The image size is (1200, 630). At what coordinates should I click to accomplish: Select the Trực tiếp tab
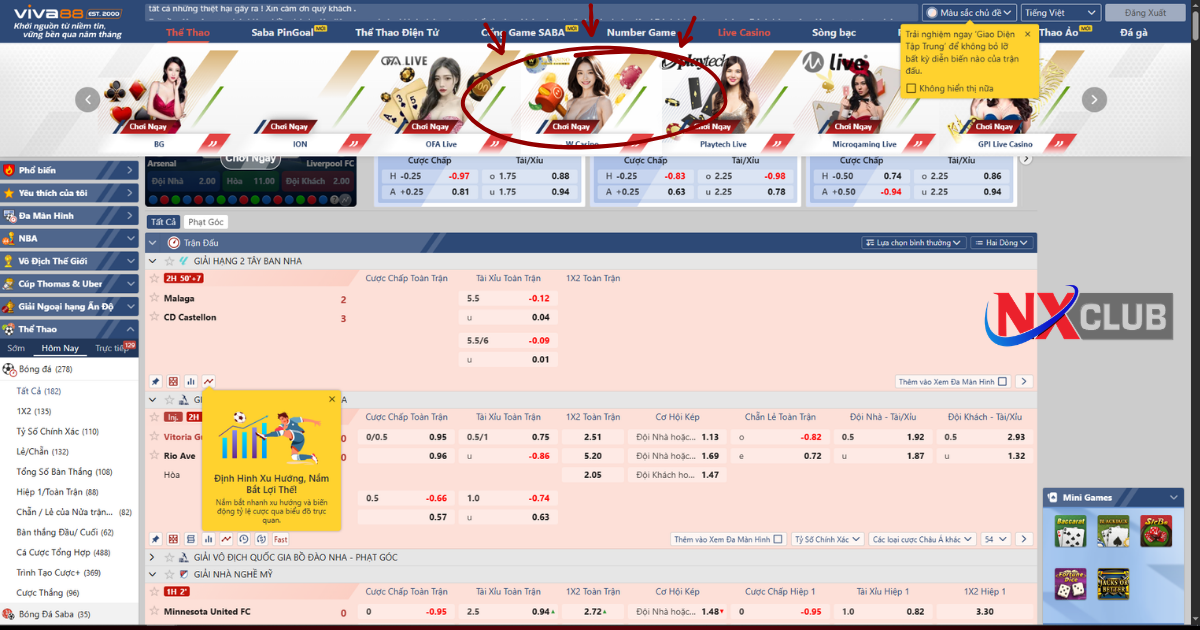coord(111,348)
